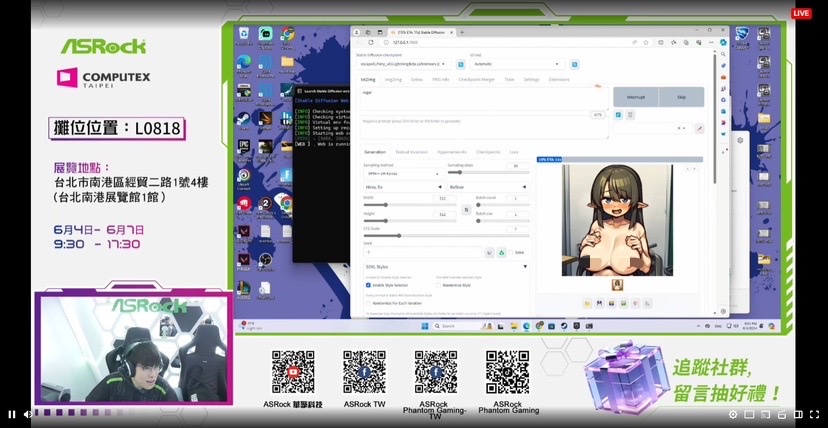This screenshot has height=428, width=828.
Task: Open the Lora tab
Action: [x=513, y=152]
